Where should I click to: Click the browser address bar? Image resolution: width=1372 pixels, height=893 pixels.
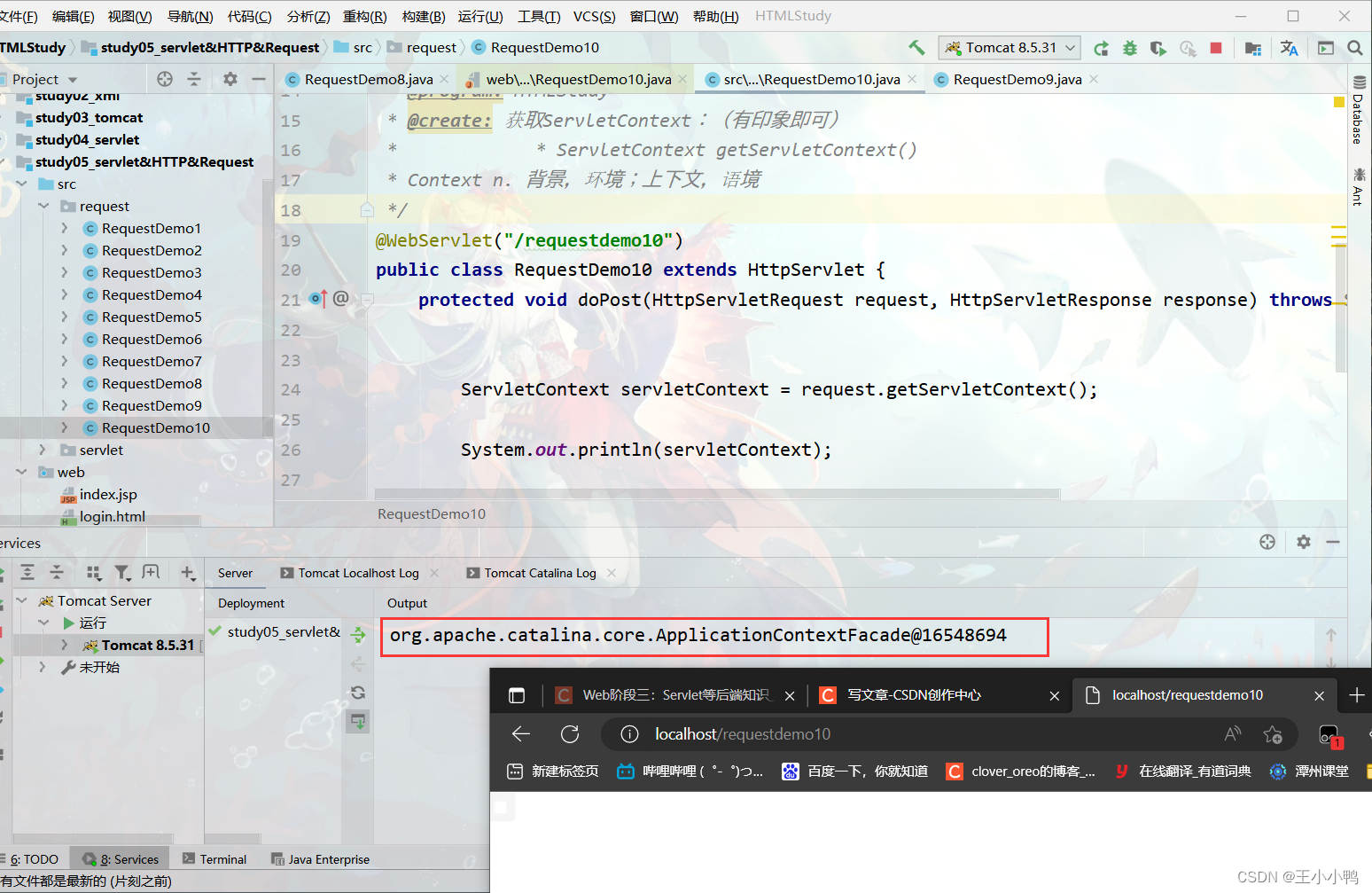pyautogui.click(x=948, y=734)
